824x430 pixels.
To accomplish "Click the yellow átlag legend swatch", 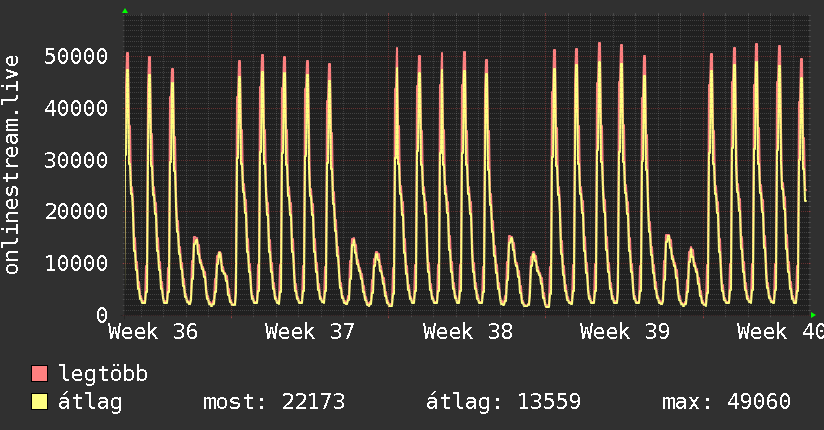I will coord(39,401).
